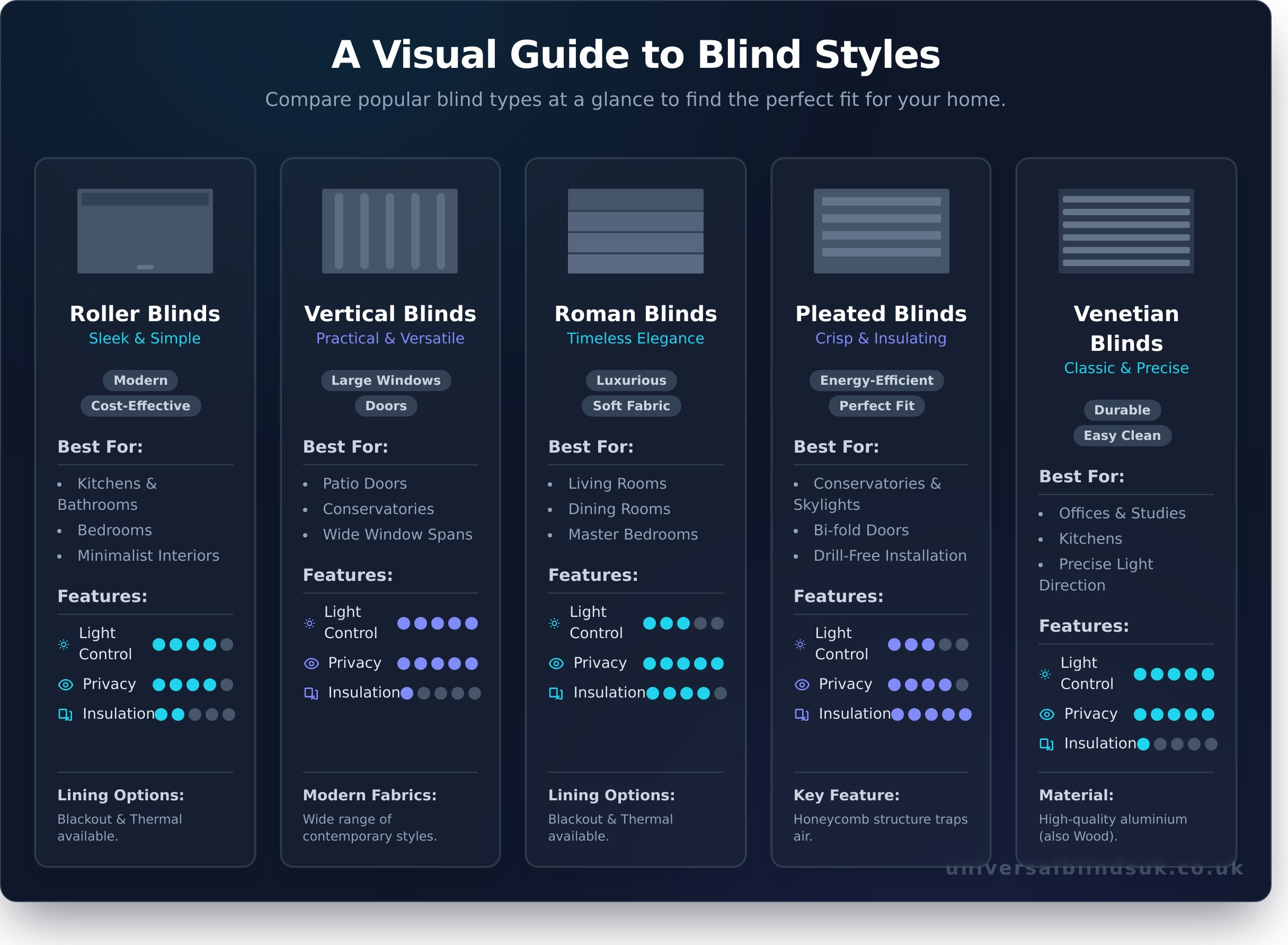This screenshot has height=945, width=1288.
Task: Click the filled Light Control rating dots for Venetian Blinds
Action: point(1174,674)
